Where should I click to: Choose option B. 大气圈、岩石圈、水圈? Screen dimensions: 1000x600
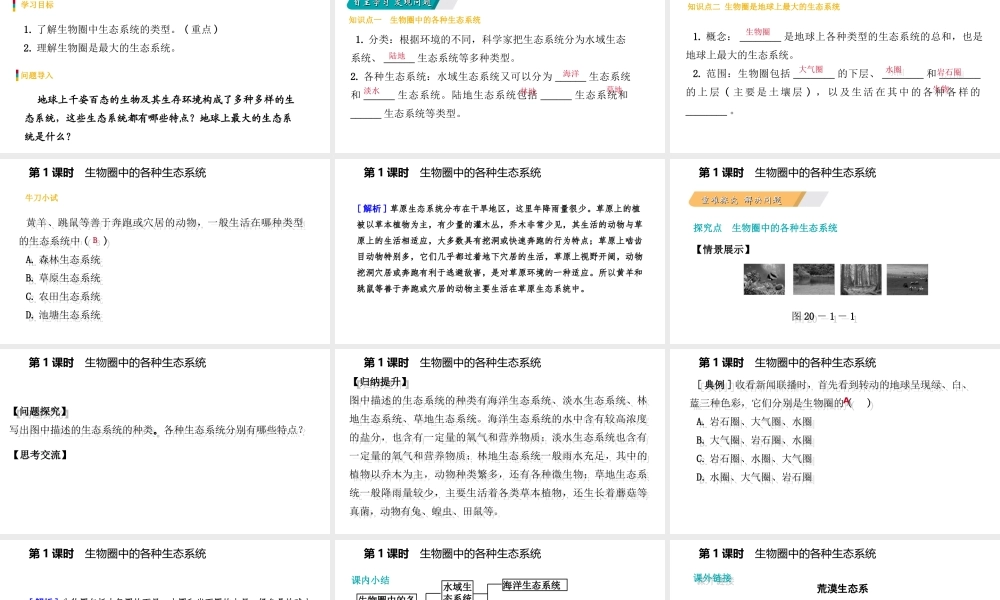point(754,440)
